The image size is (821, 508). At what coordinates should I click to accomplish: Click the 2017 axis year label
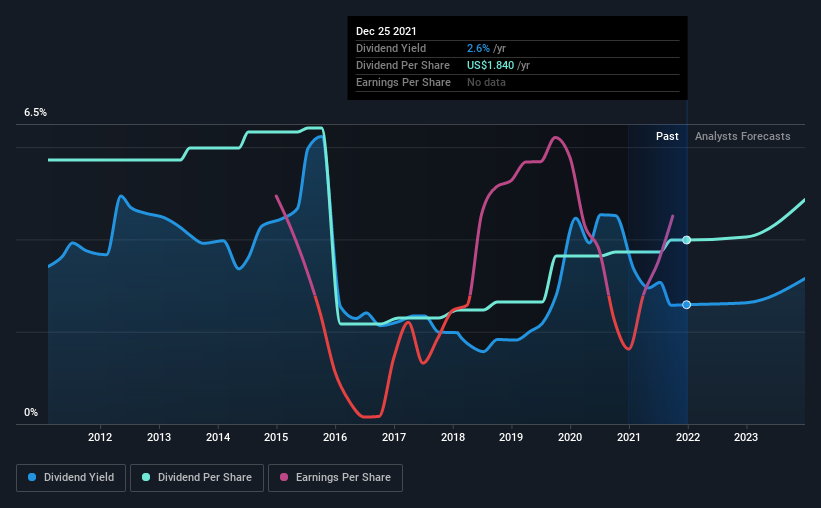(394, 437)
